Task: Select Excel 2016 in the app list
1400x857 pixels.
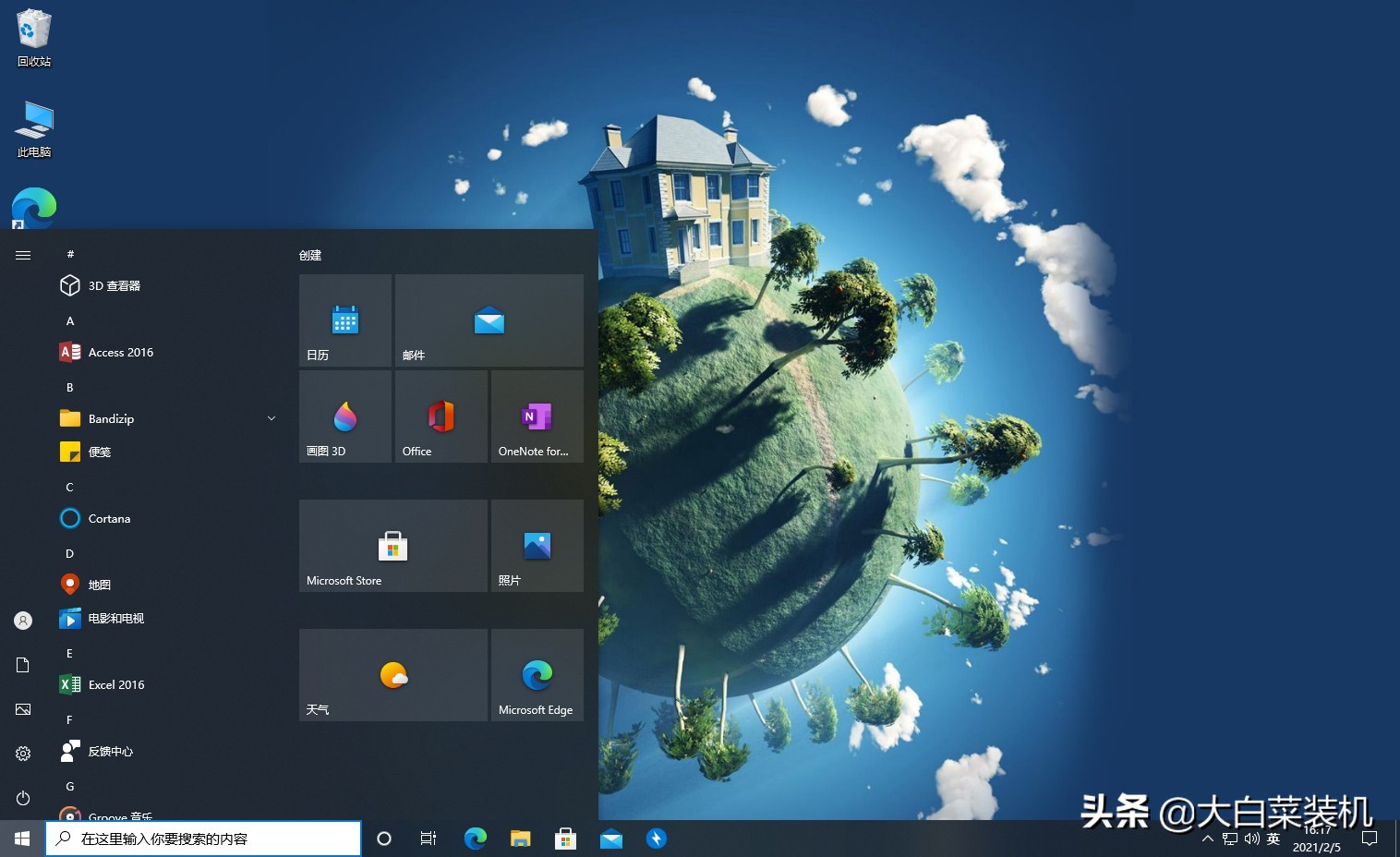Action: coord(115,684)
